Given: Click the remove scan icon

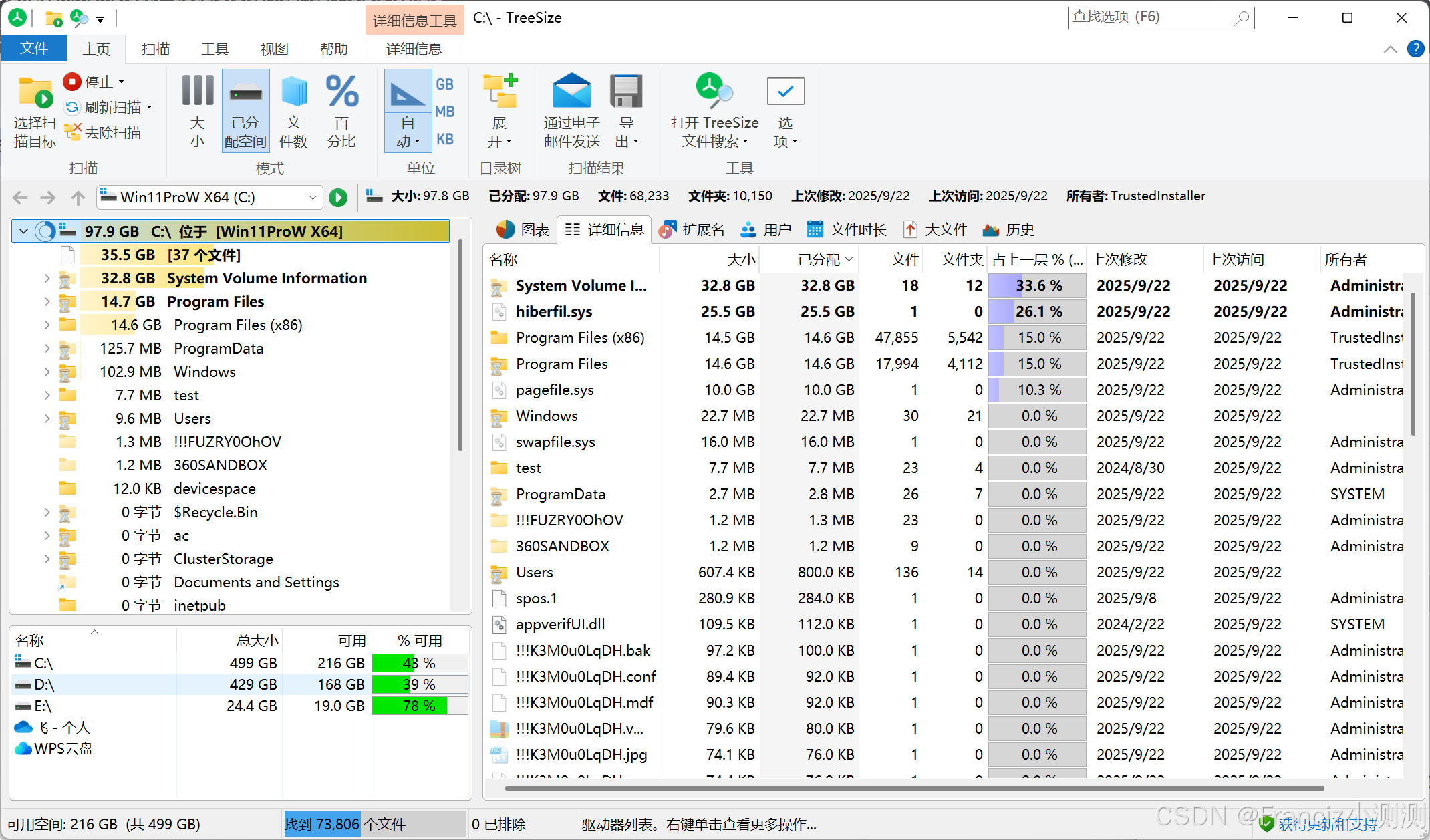Looking at the screenshot, I should click(71, 132).
